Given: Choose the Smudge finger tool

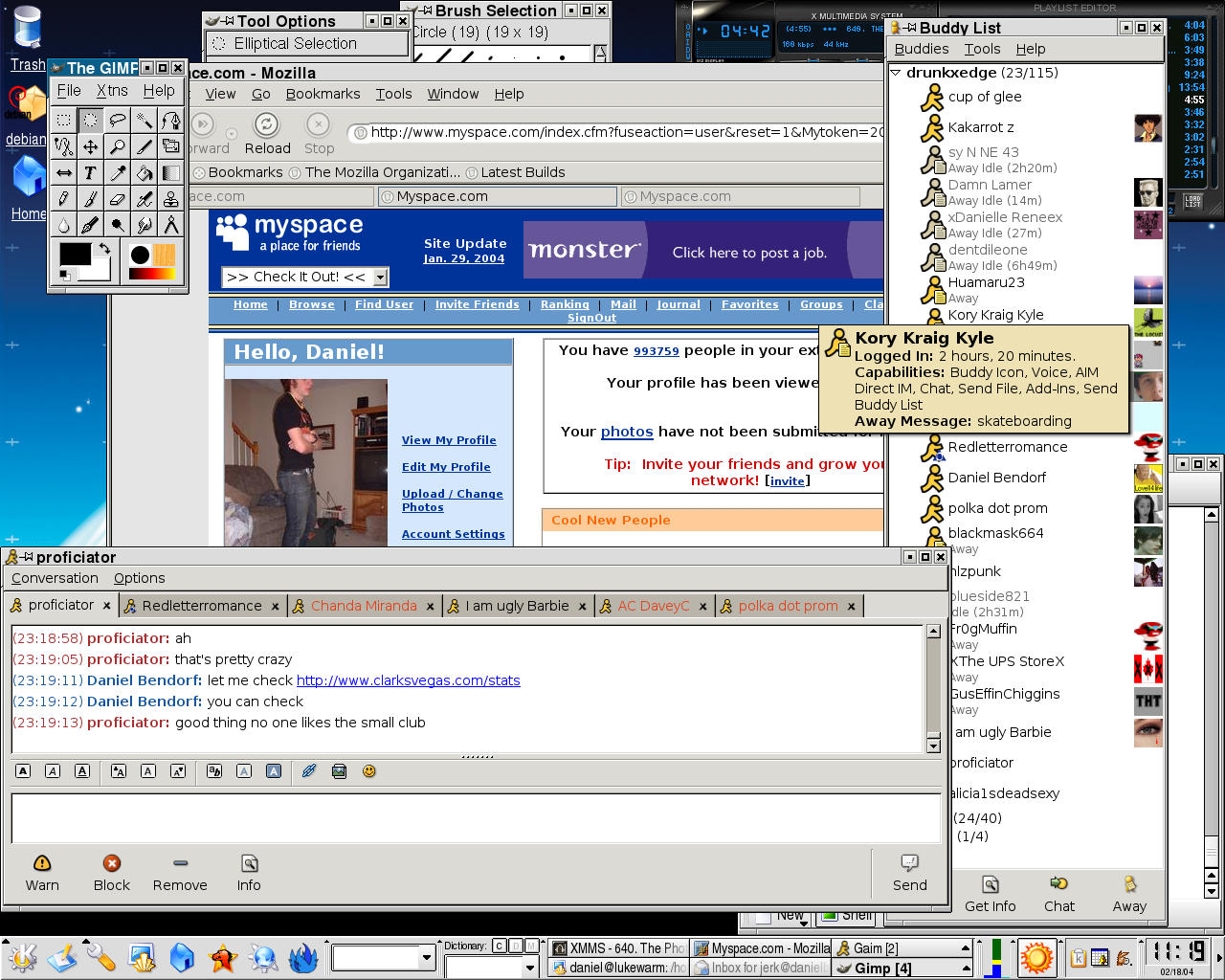Looking at the screenshot, I should [x=144, y=225].
